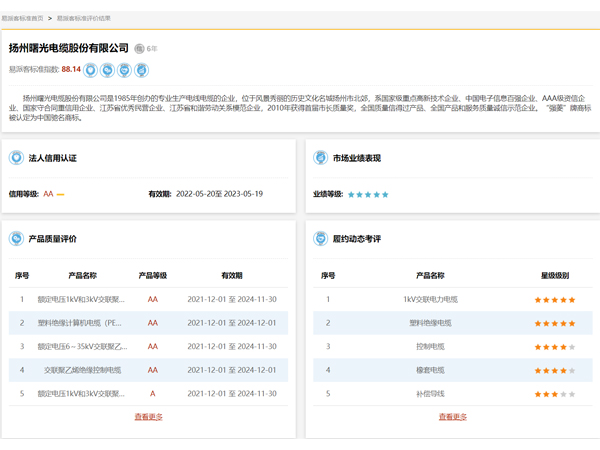Open the first breadcrumb link 易派客标准首页
This screenshot has width=600, height=450.
point(22,18)
